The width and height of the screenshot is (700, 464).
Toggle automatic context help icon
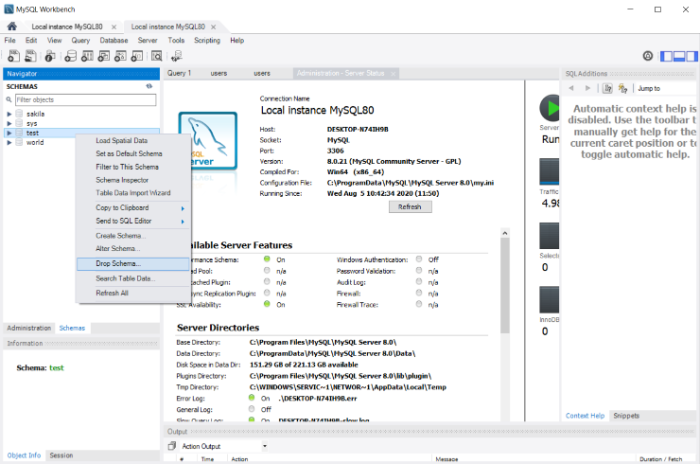click(623, 88)
